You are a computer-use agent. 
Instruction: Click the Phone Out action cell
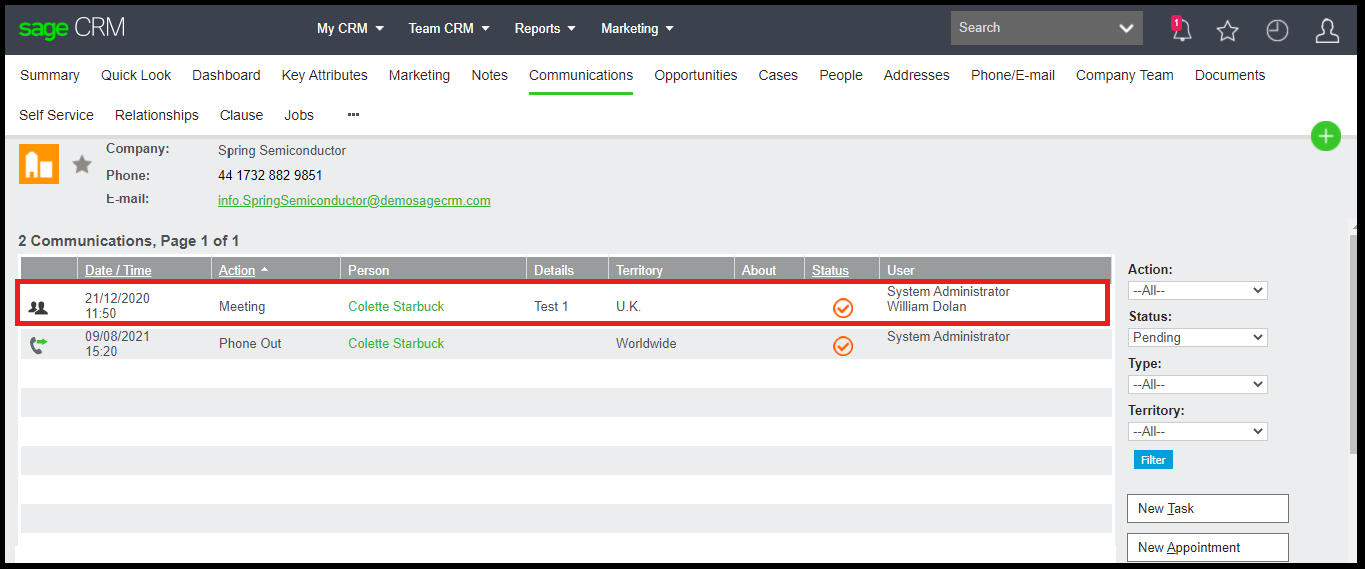click(x=250, y=343)
